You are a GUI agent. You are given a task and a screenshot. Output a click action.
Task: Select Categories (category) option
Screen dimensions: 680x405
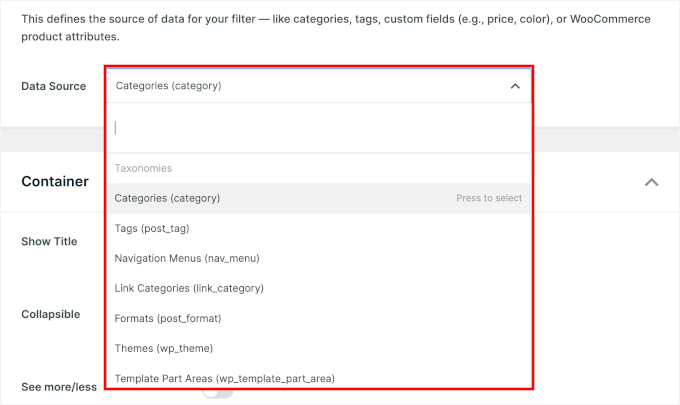point(168,198)
